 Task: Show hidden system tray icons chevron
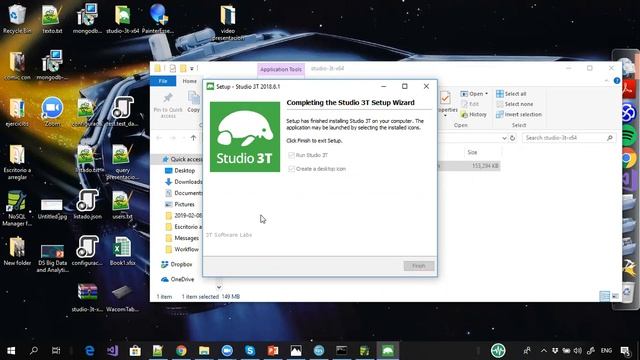pos(544,350)
